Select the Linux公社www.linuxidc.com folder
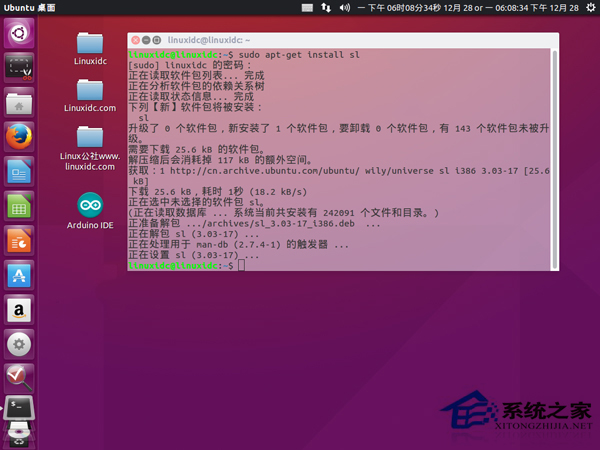This screenshot has height=450, width=600. click(x=90, y=148)
